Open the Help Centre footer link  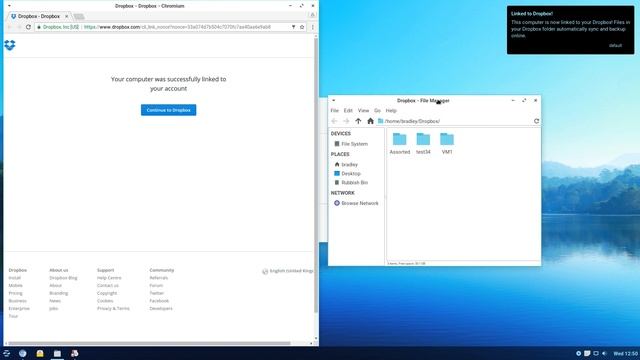[109, 278]
